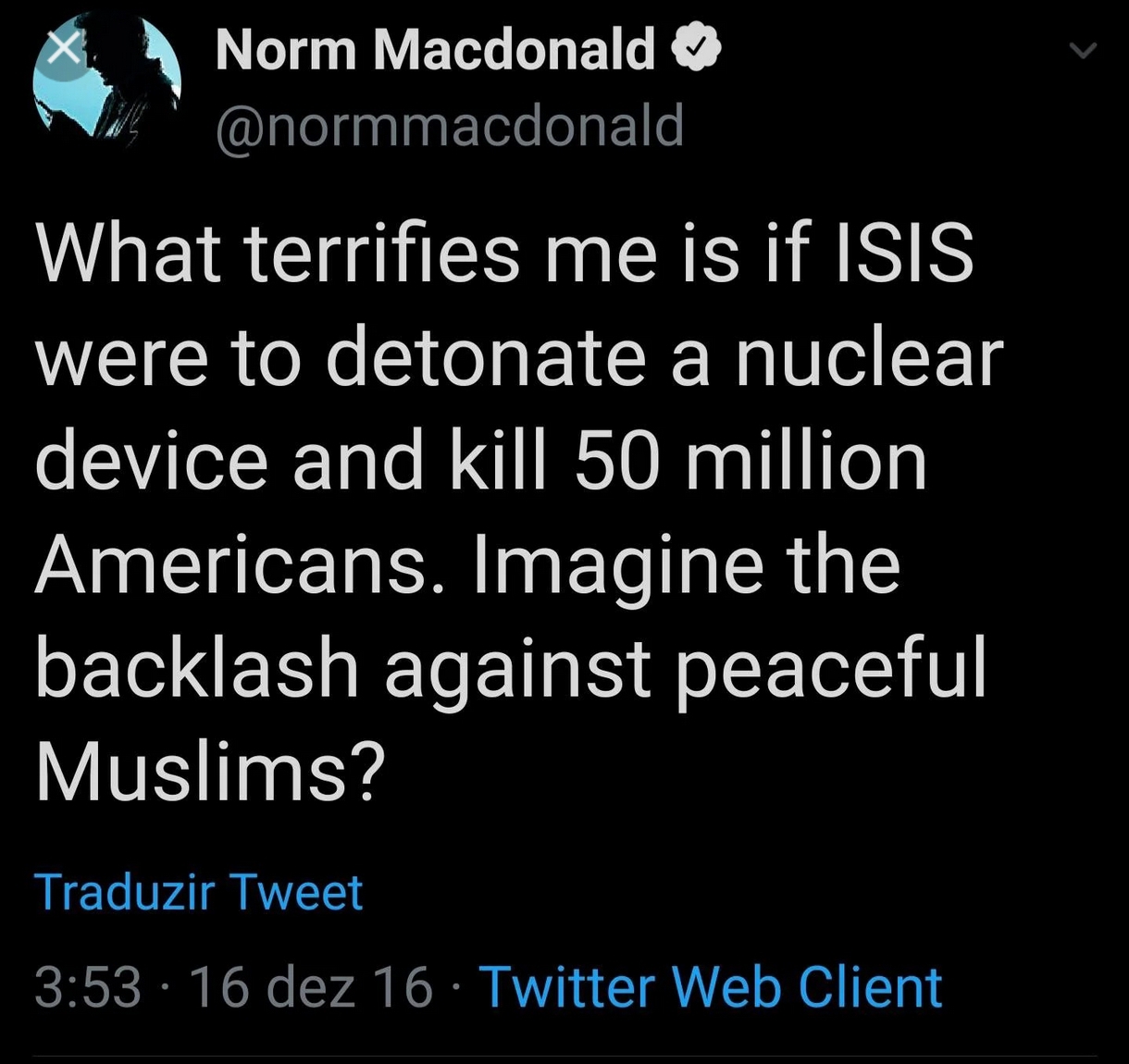Click Traduzir Tweet to translate

tap(199, 892)
